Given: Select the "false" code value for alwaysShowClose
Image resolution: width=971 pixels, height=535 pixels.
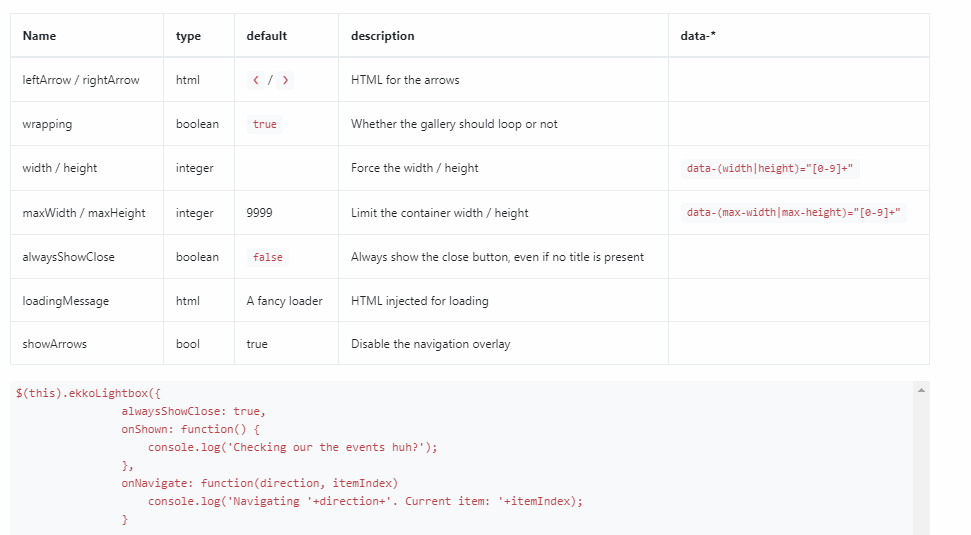Looking at the screenshot, I should [268, 257].
